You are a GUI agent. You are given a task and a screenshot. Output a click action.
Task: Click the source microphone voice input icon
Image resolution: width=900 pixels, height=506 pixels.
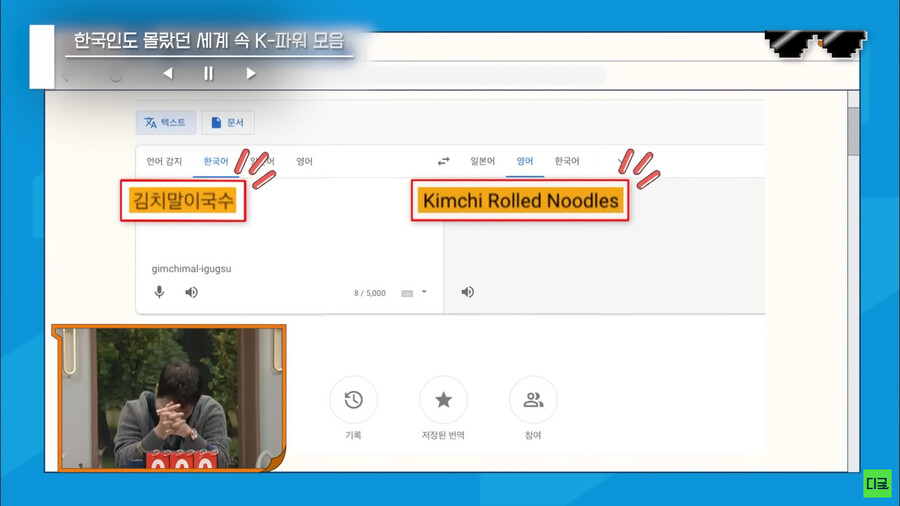point(160,292)
